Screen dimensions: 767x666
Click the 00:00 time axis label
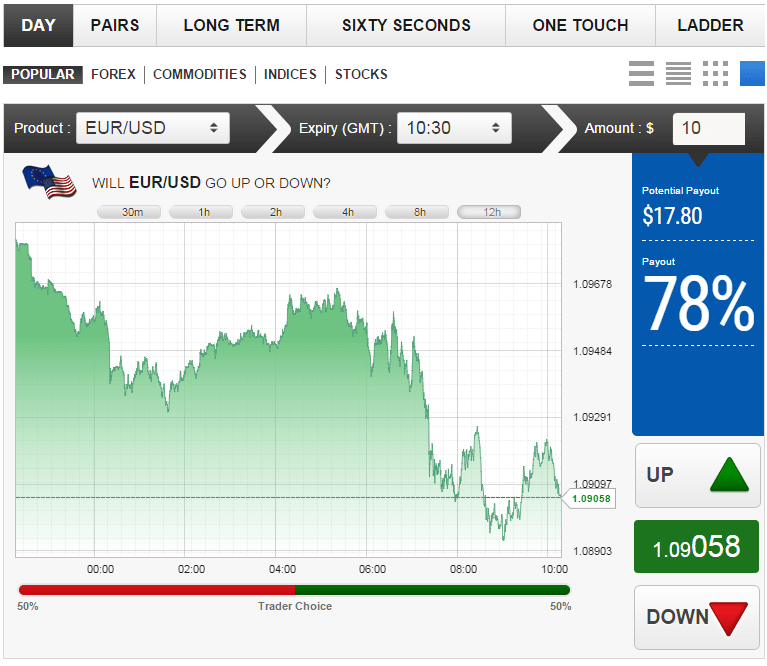pyautogui.click(x=100, y=569)
